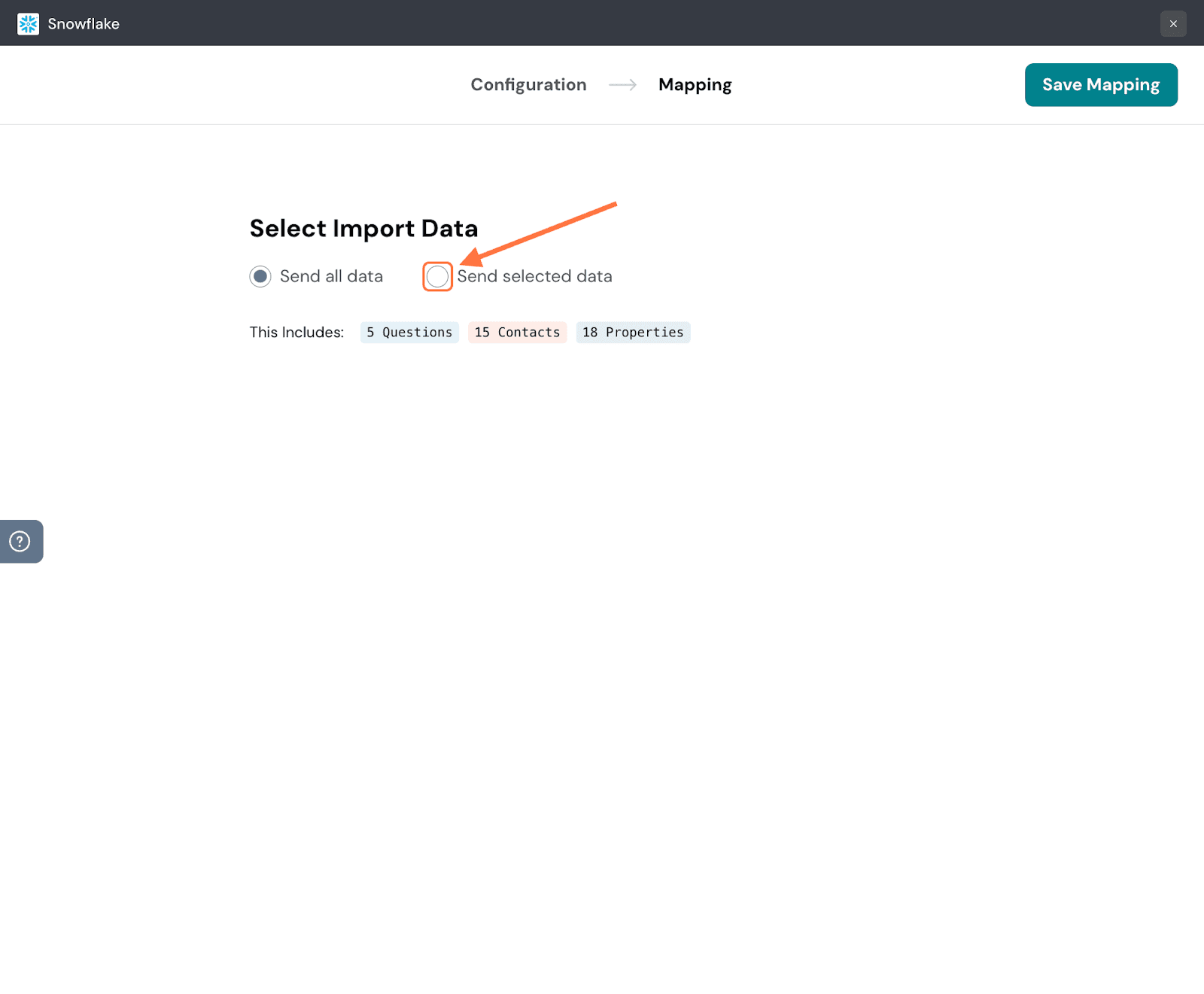Open the help question mark widget
The height and width of the screenshot is (994, 1204).
pyautogui.click(x=20, y=541)
